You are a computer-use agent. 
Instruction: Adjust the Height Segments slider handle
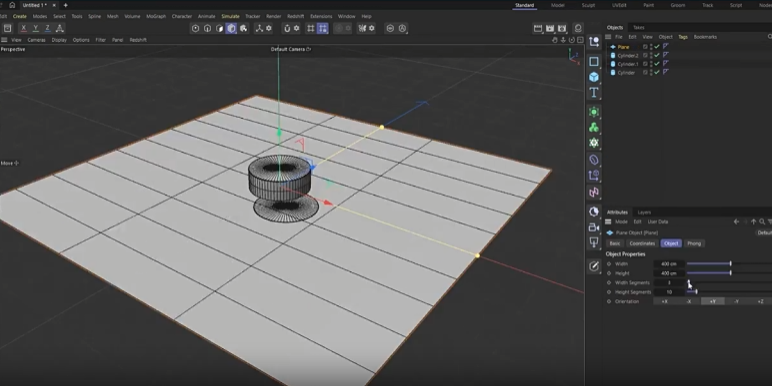pos(696,292)
